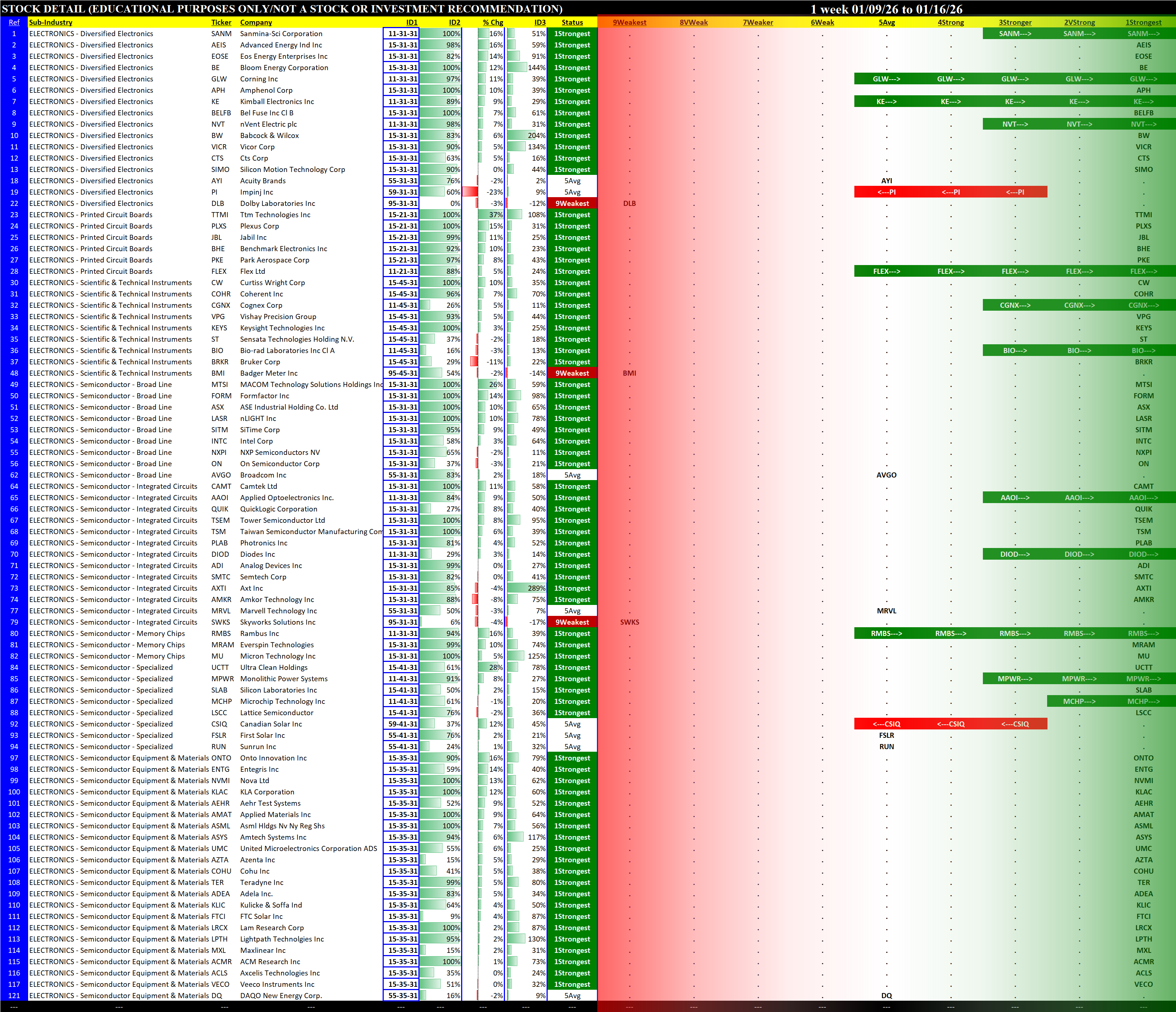Click the ID2 bar for Sanmina-Sci Corporation
Viewport: 1176px width, 1012px height.
click(x=440, y=34)
